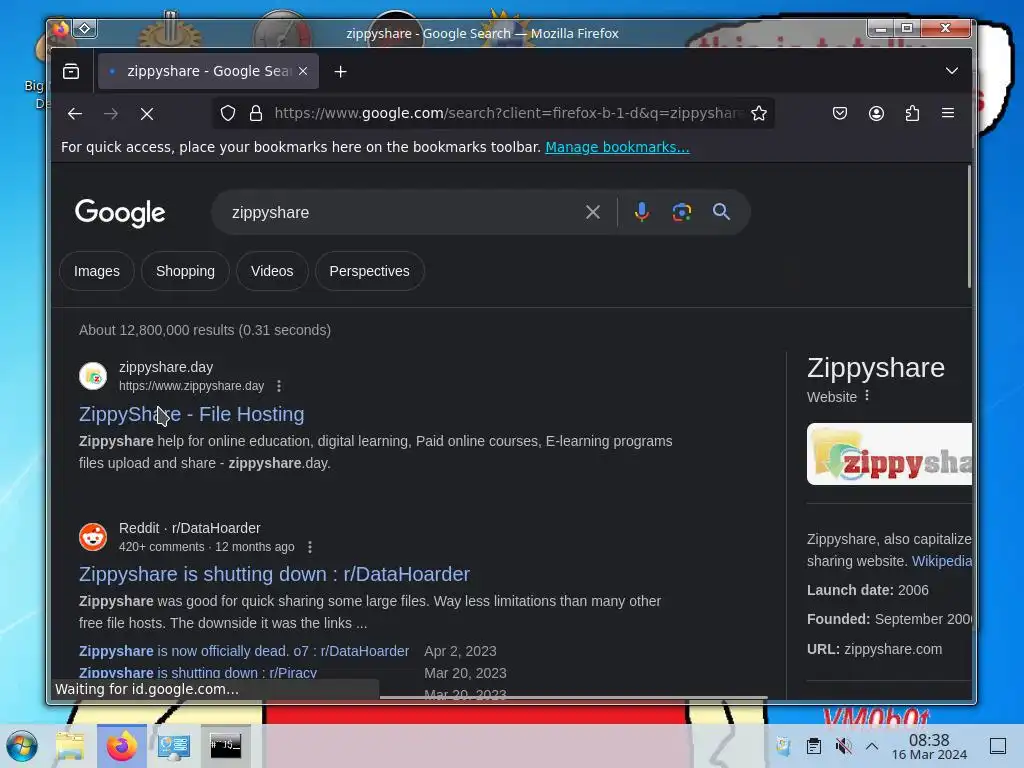
Task: Open Zippyshare is shutting down r/DataHoarder
Action: pos(274,574)
